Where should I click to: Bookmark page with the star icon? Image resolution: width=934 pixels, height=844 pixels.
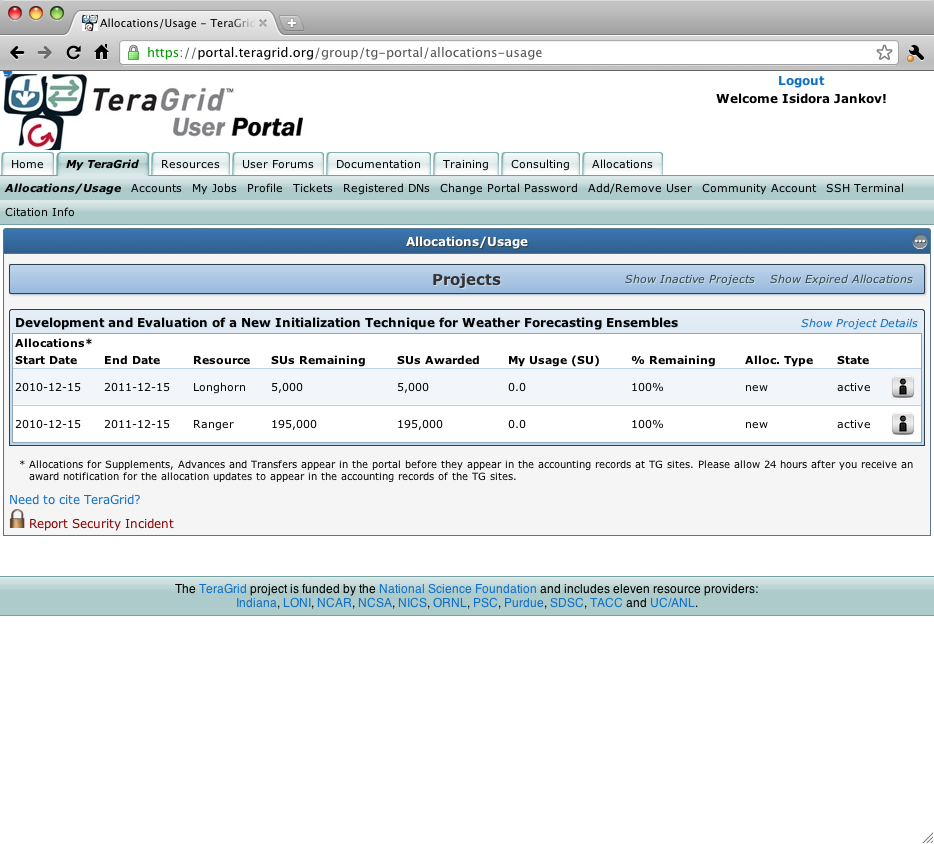point(884,53)
